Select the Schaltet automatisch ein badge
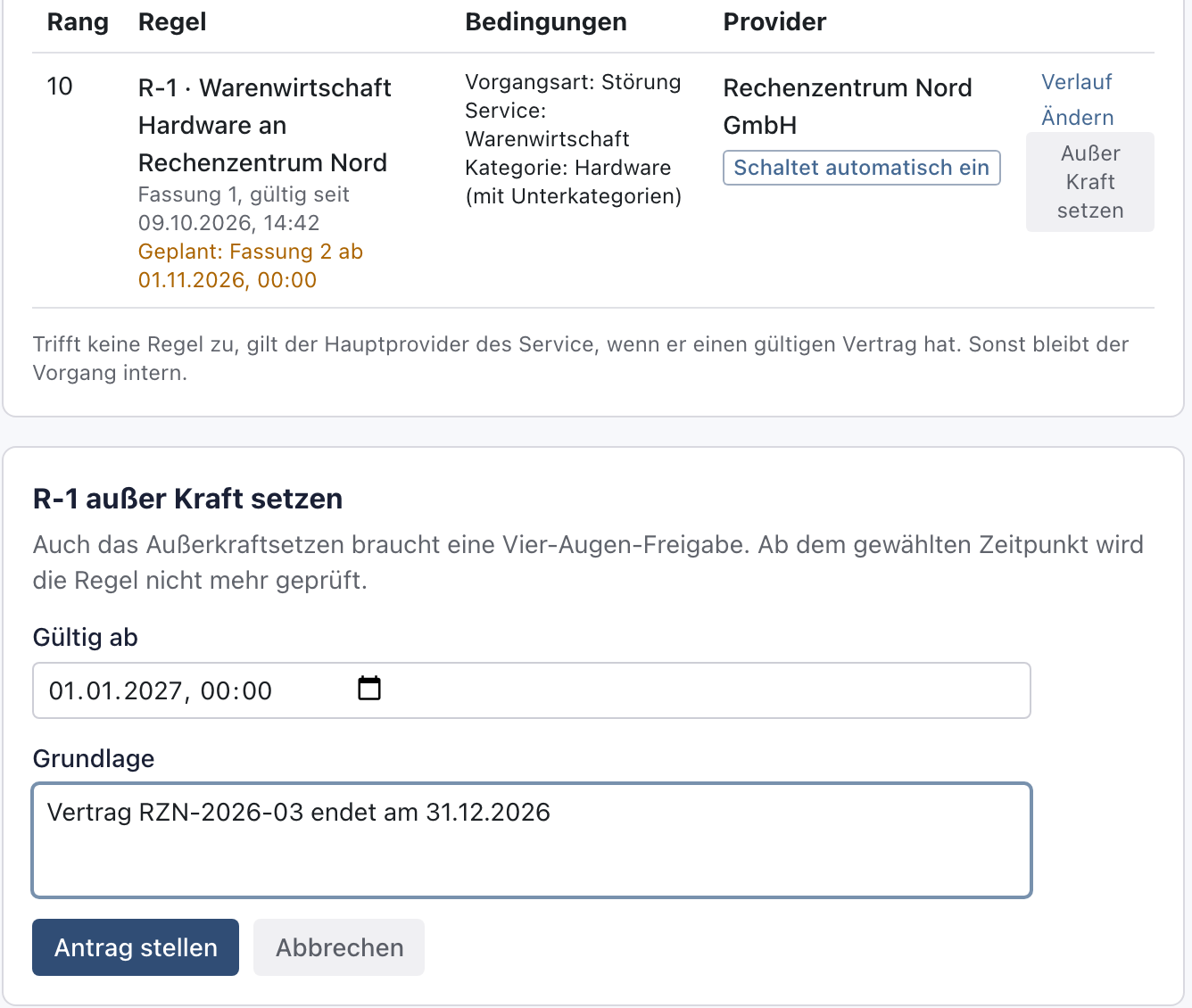Viewport: 1192px width, 1008px height. click(862, 168)
